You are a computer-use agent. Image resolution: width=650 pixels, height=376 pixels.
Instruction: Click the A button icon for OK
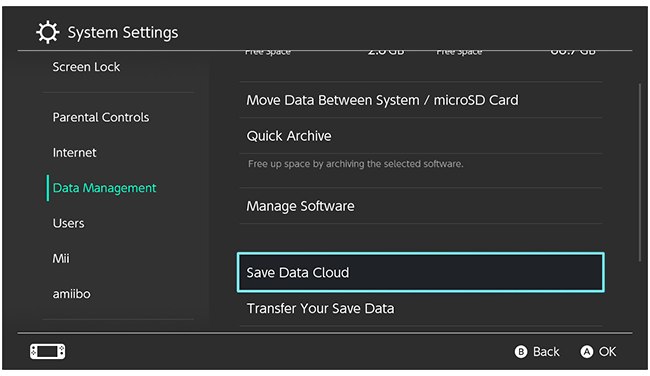587,352
